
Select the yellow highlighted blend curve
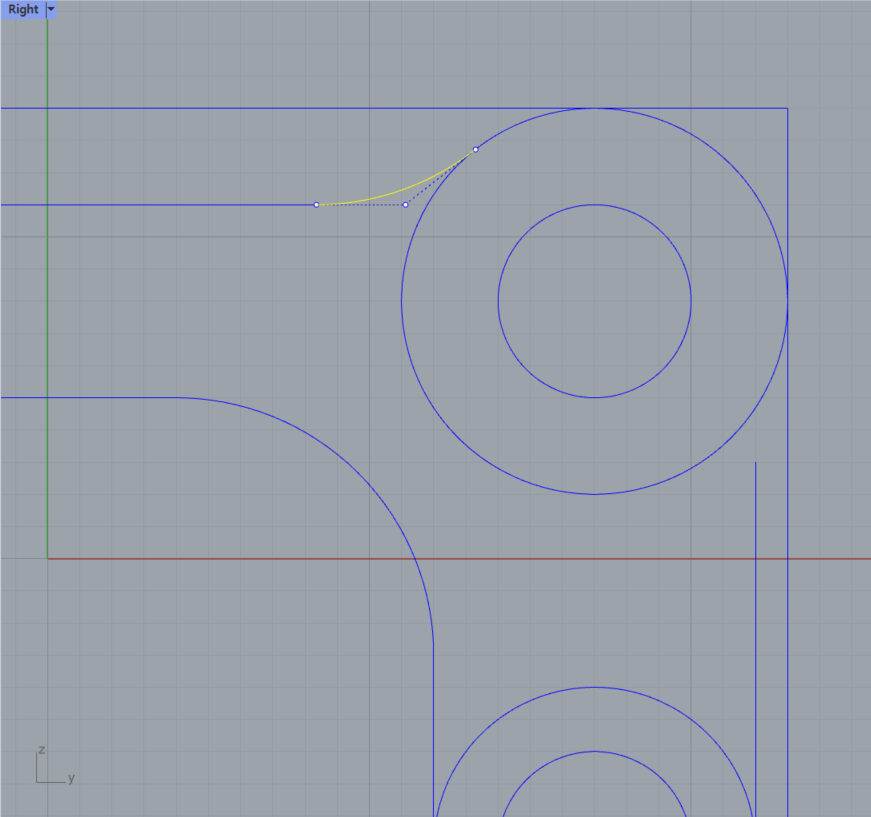pyautogui.click(x=400, y=190)
